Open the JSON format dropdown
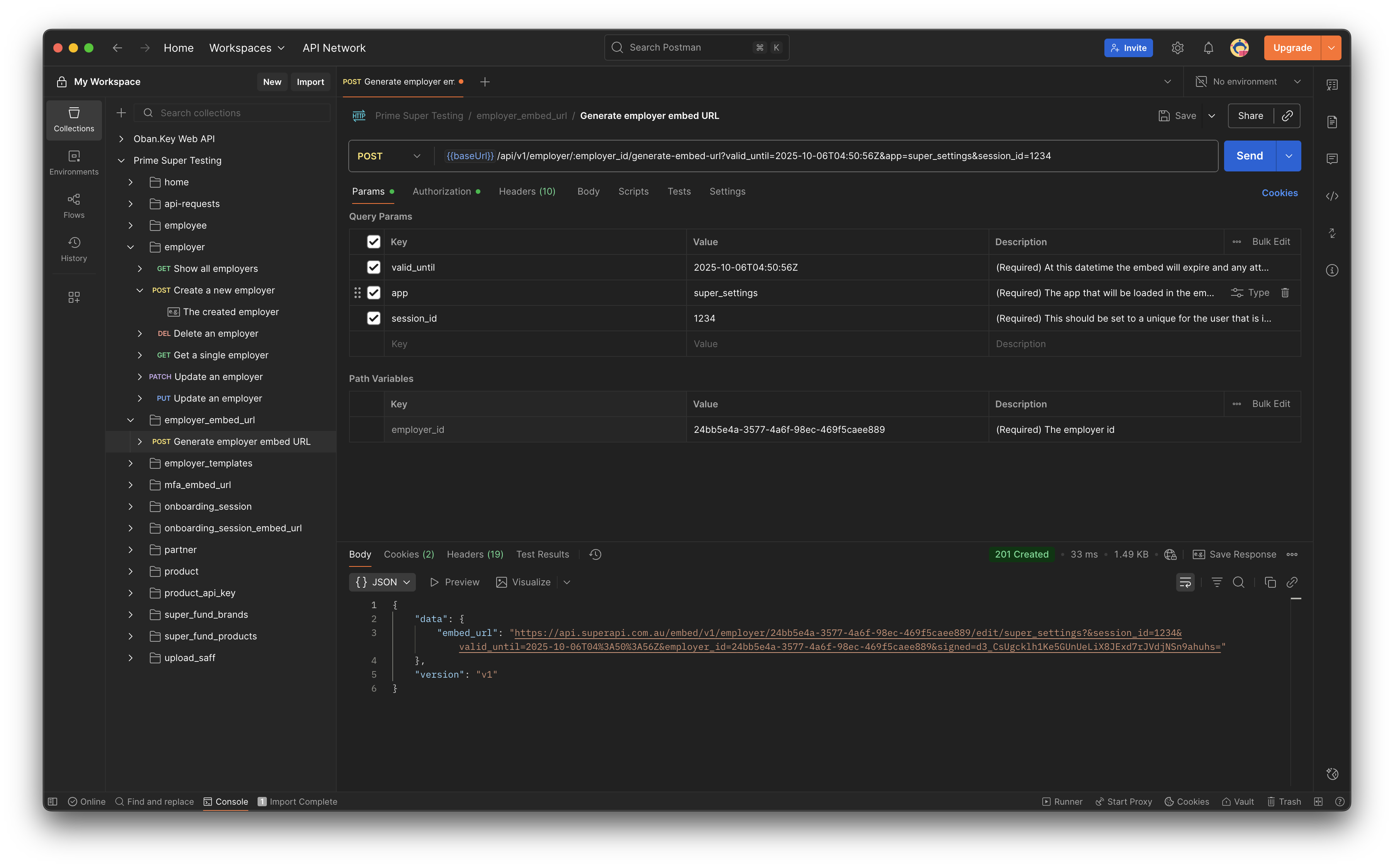 click(382, 582)
